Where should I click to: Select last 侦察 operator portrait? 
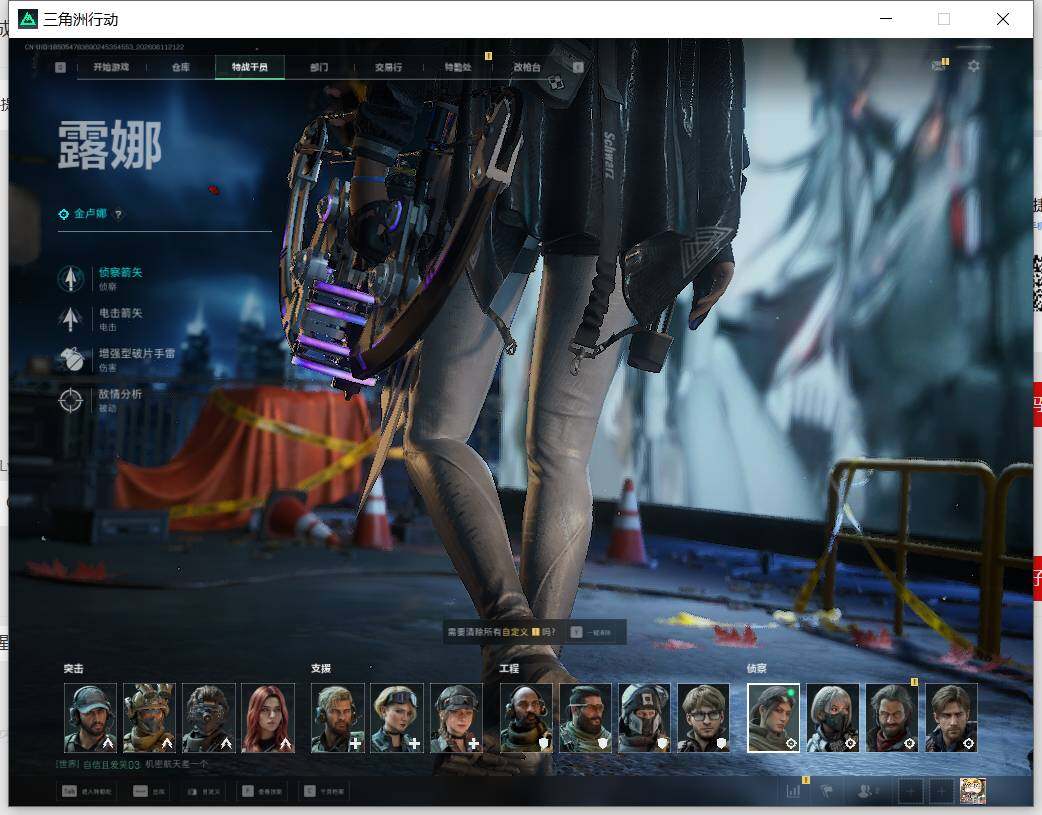tap(952, 718)
